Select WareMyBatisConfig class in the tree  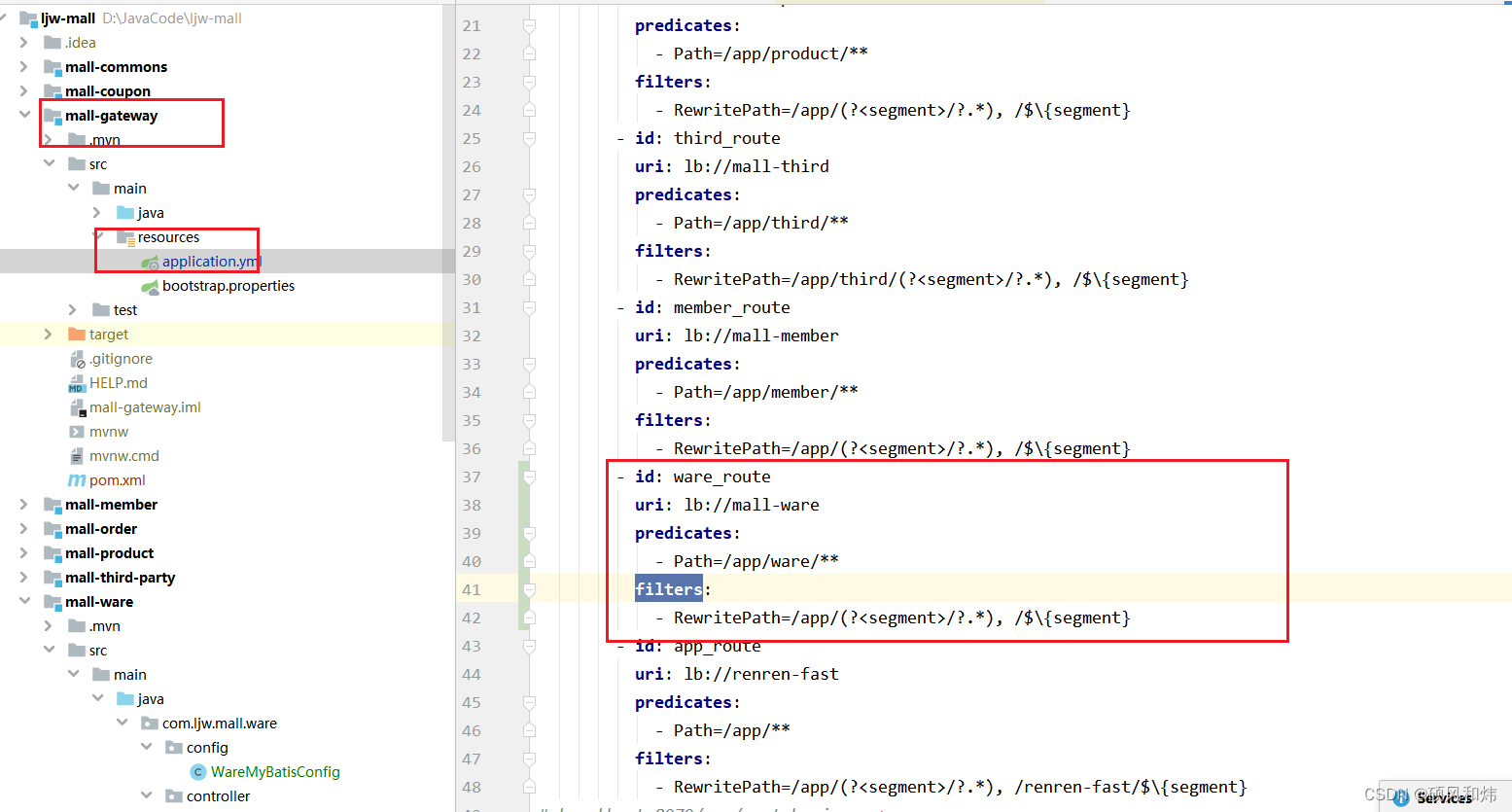click(x=275, y=772)
